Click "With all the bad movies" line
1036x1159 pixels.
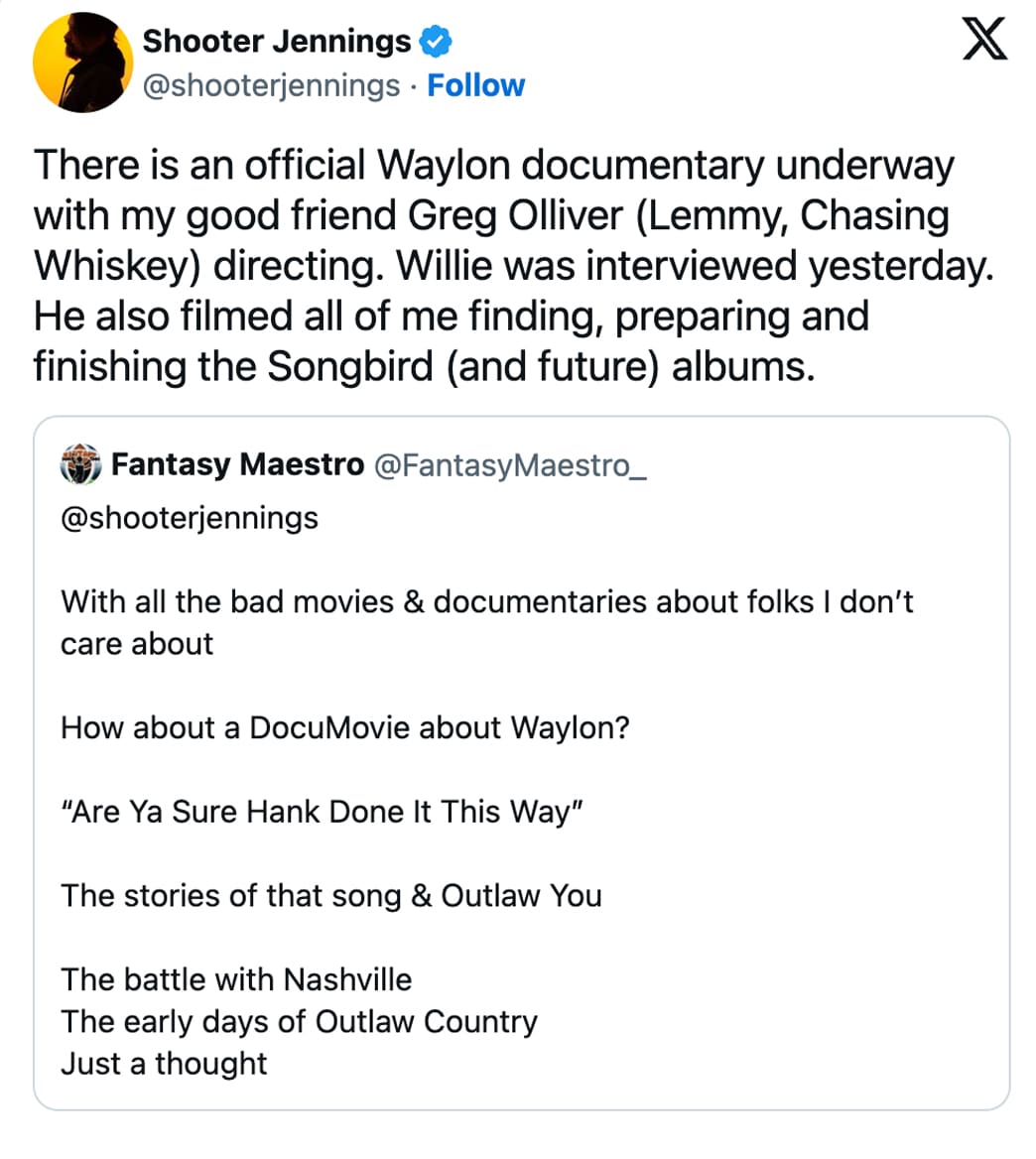486,601
